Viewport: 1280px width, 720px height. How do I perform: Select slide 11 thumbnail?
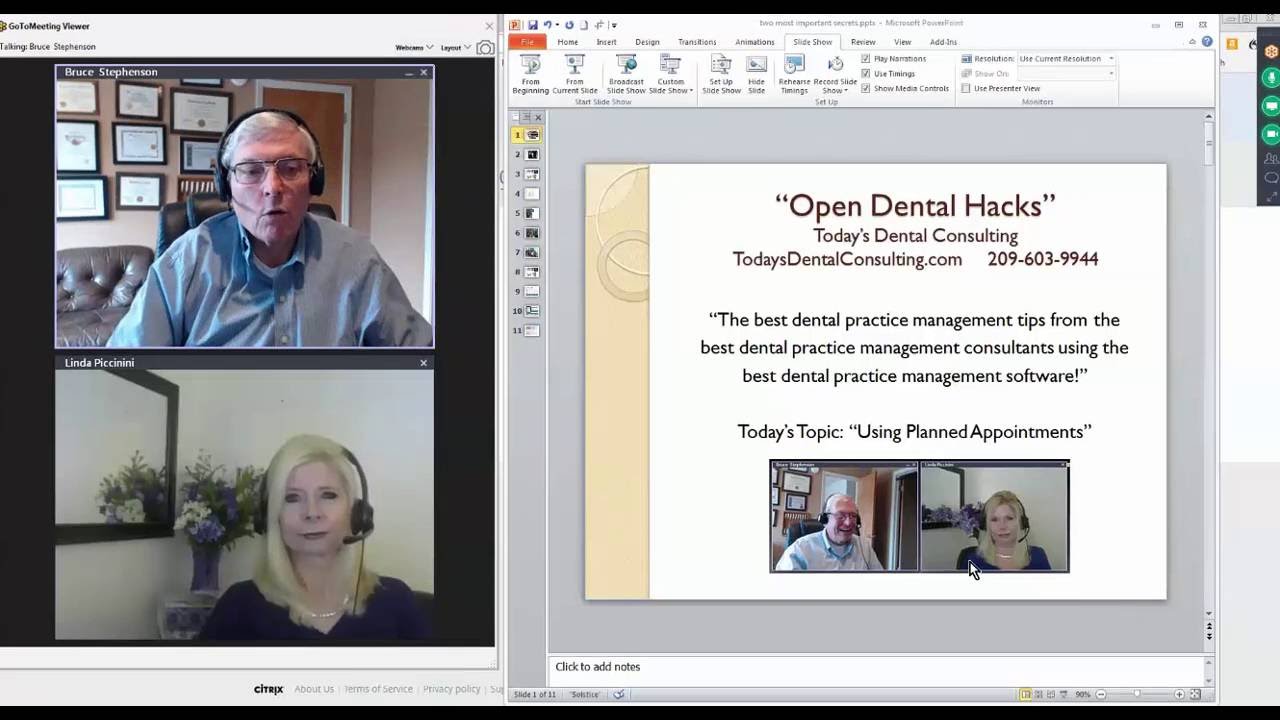[x=532, y=330]
